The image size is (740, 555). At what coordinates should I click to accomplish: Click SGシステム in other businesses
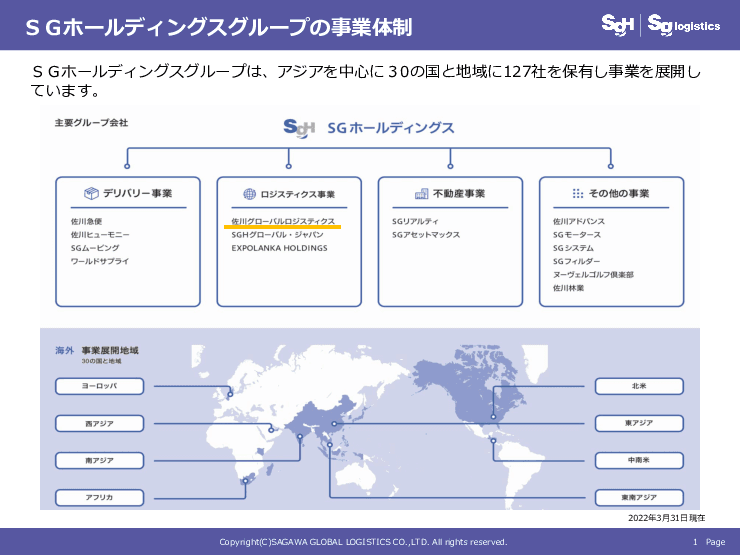pyautogui.click(x=573, y=248)
